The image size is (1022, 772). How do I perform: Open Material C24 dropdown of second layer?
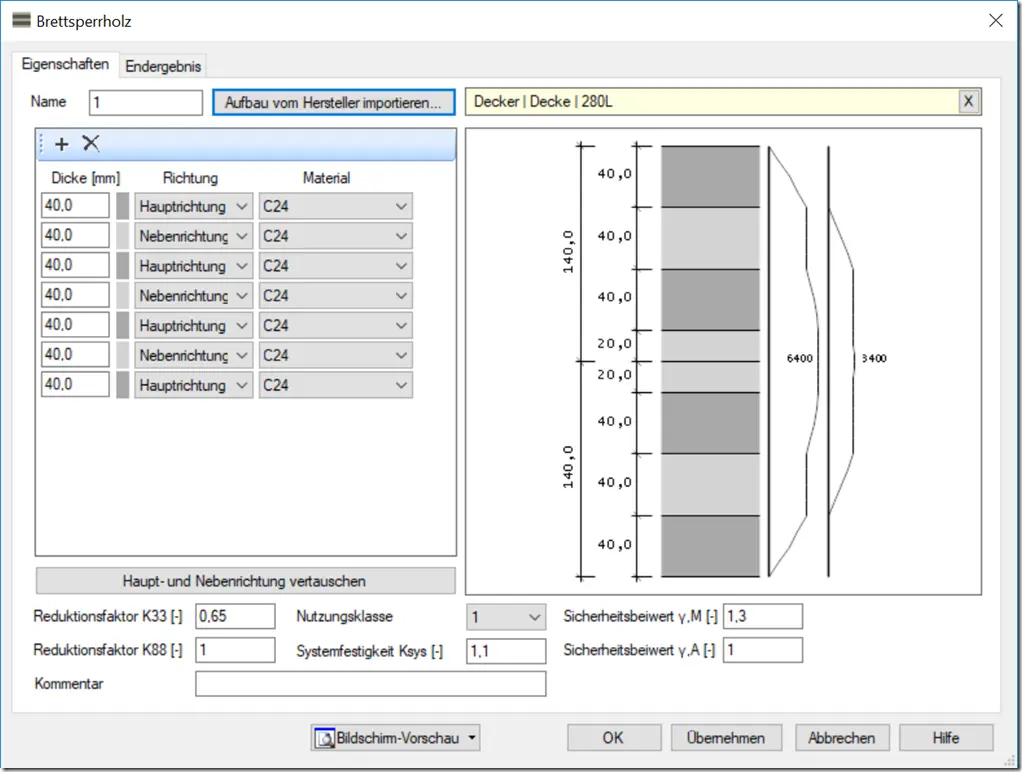336,236
